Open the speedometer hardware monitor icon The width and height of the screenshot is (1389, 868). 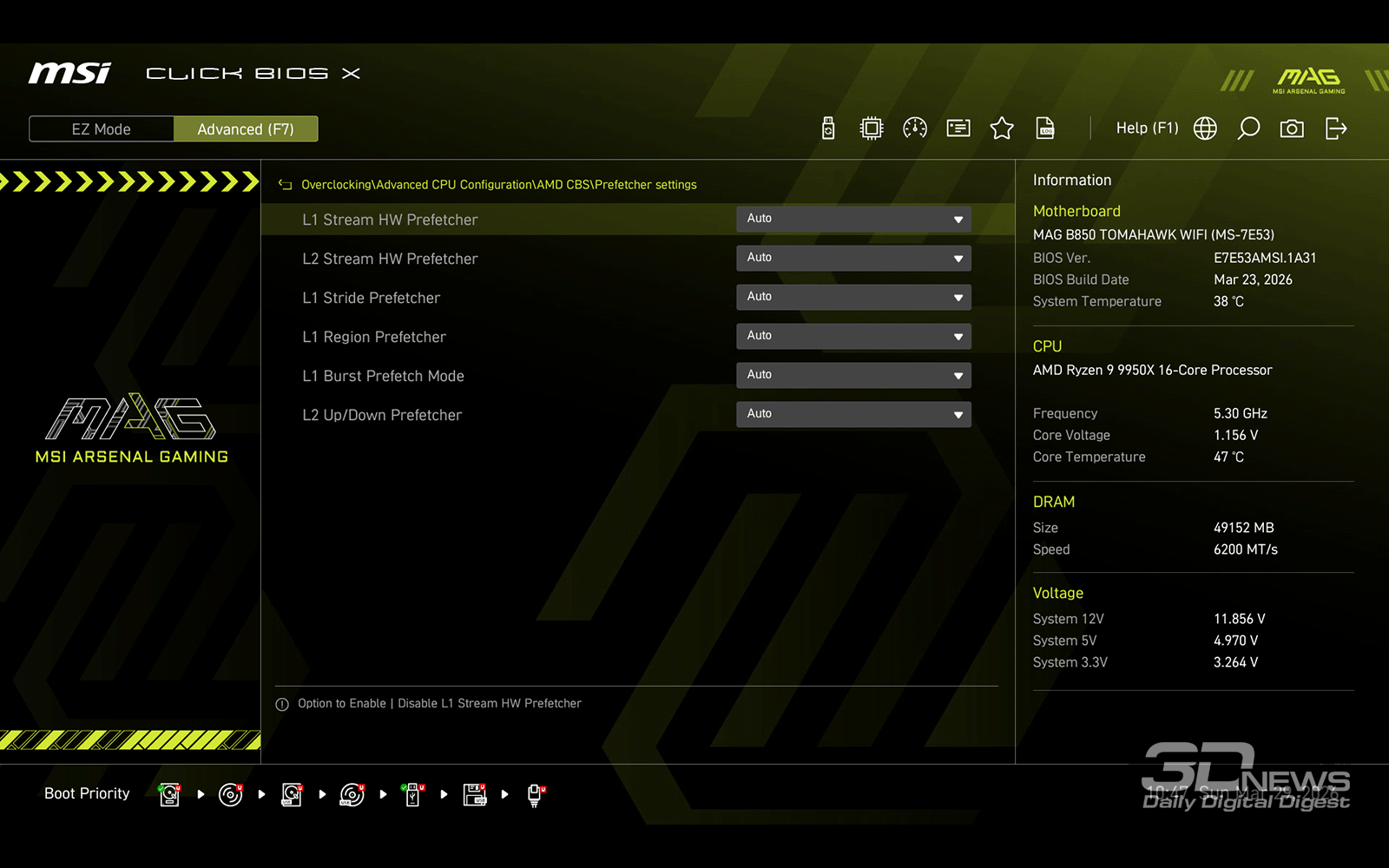click(x=915, y=128)
